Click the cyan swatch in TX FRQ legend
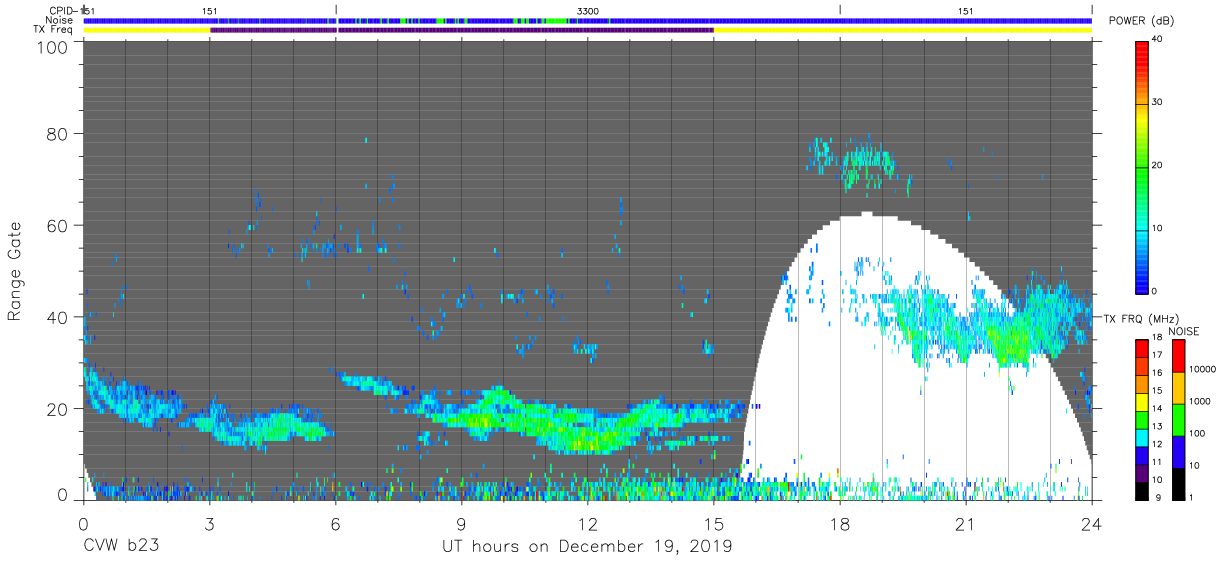This screenshot has width=1228, height=567. (1141, 436)
